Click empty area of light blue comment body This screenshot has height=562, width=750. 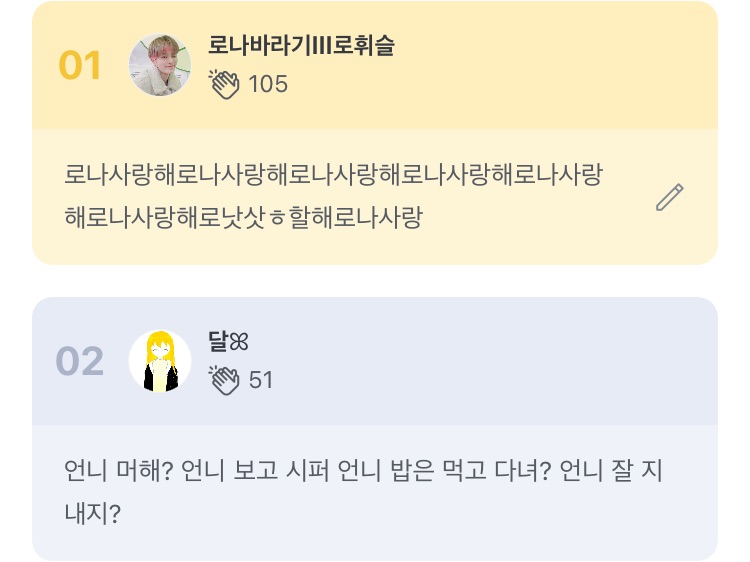[450, 520]
